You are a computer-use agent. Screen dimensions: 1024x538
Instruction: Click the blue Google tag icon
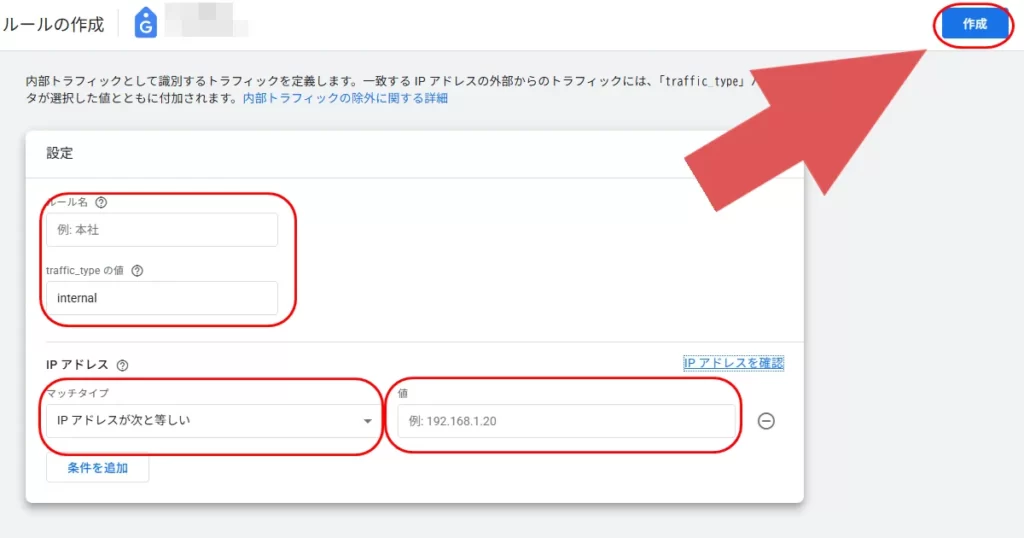point(145,24)
